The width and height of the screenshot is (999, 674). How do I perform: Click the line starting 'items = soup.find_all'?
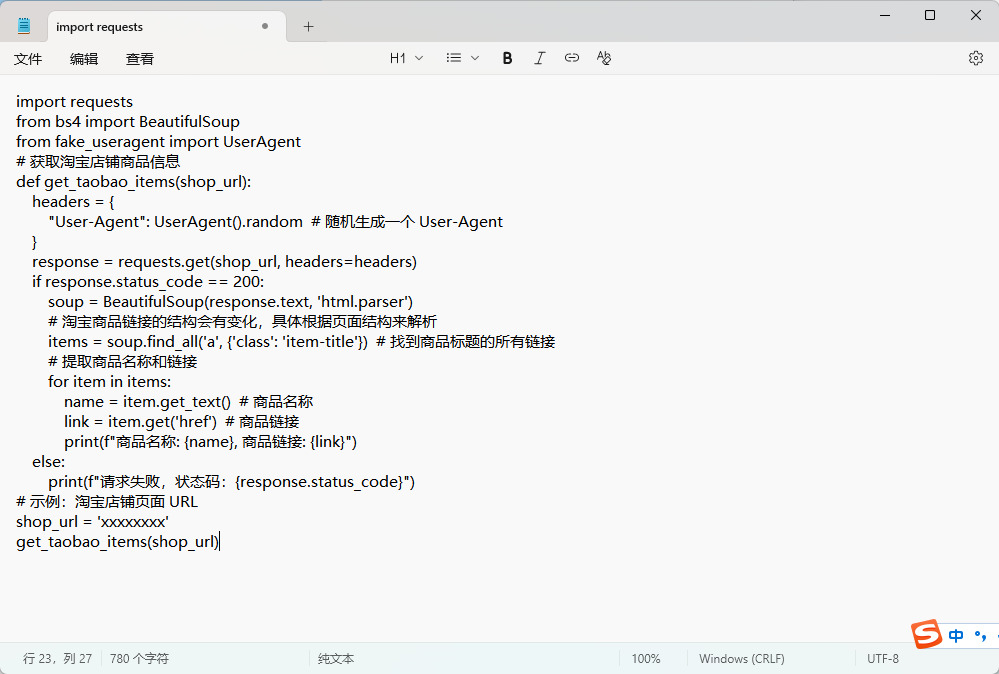click(x=301, y=342)
